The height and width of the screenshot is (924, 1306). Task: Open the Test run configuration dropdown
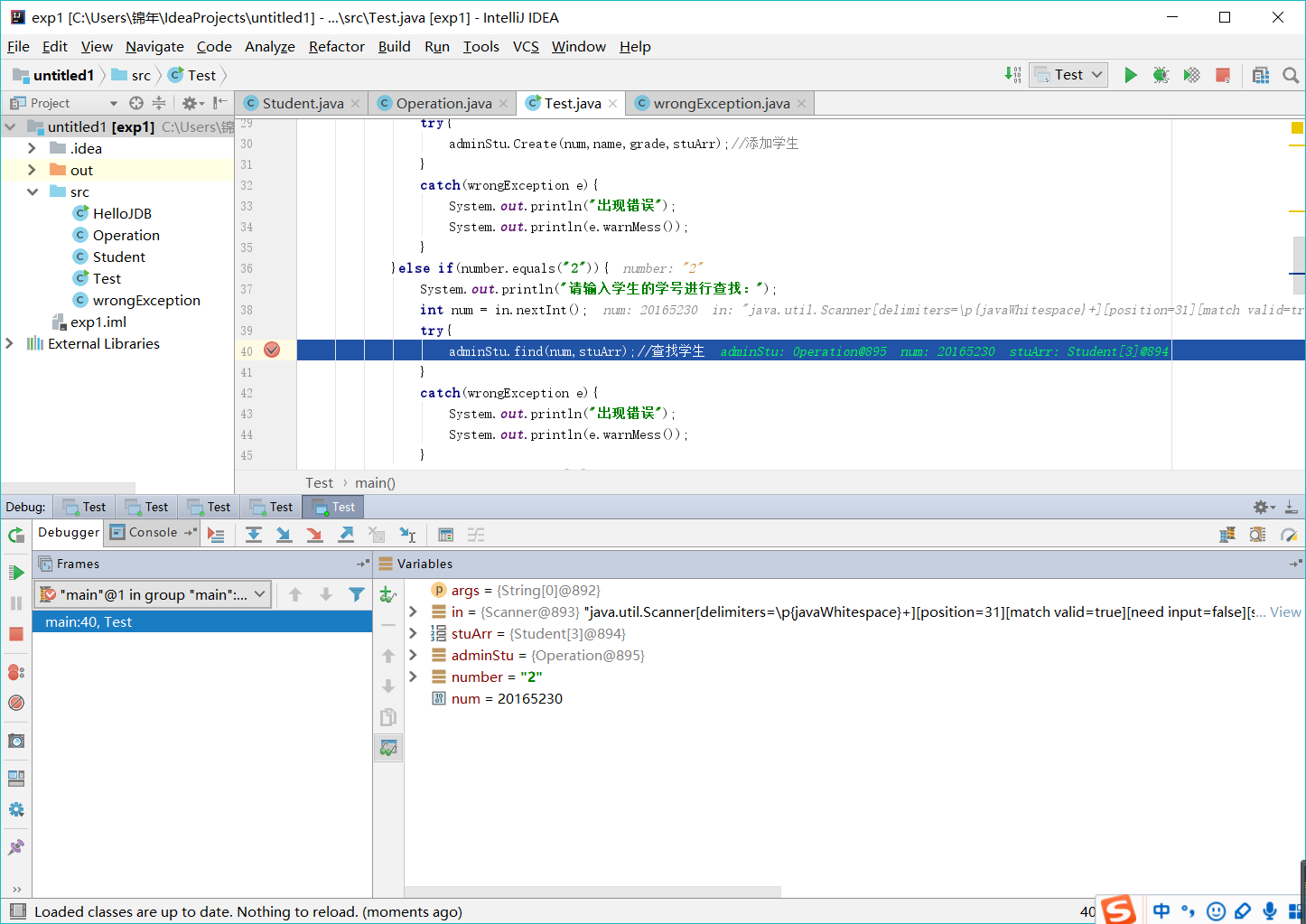tap(1069, 75)
